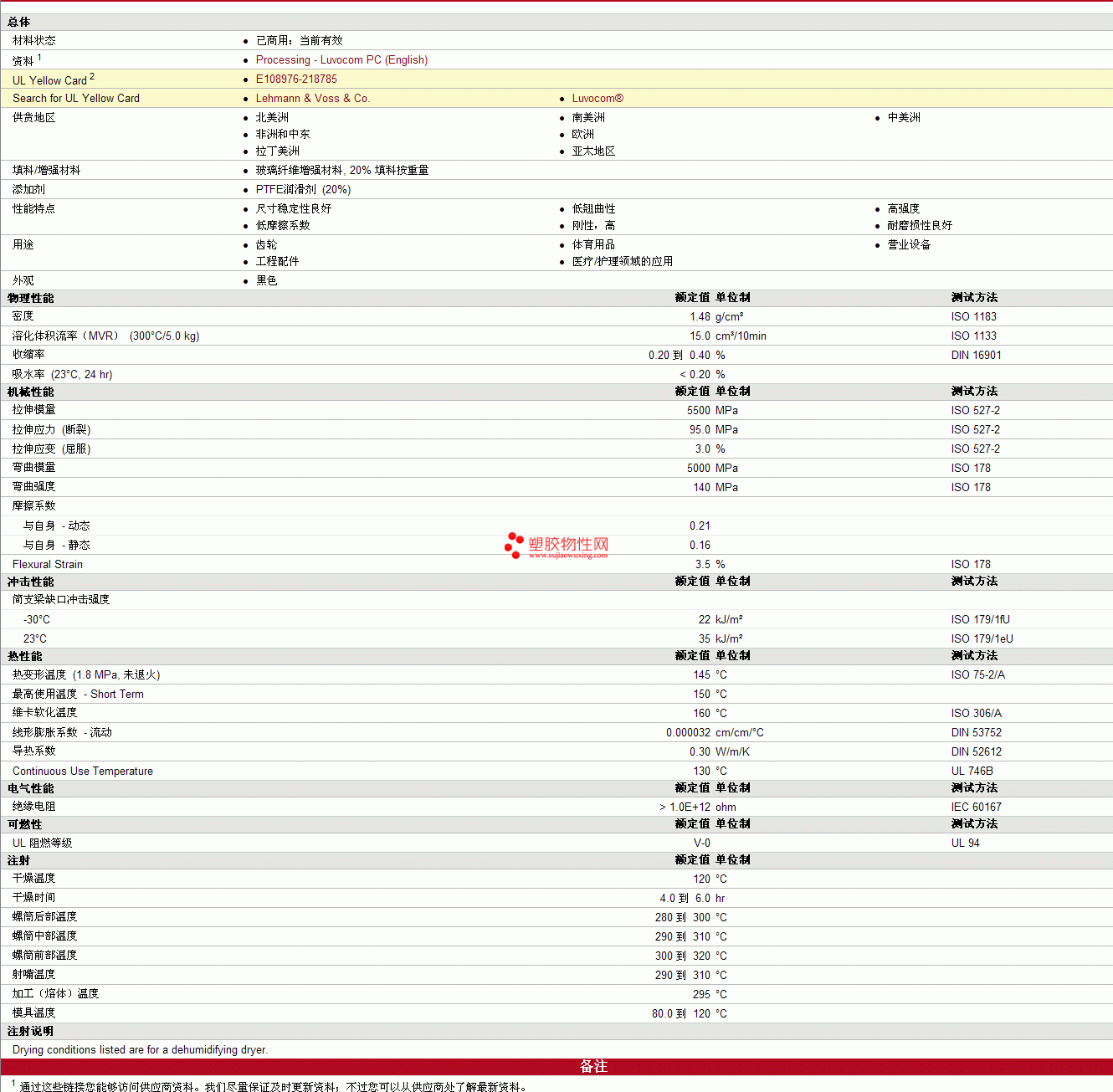This screenshot has width=1113, height=1092.
Task: Click the 耐磨损性良好 feature entry
Action: click(920, 226)
